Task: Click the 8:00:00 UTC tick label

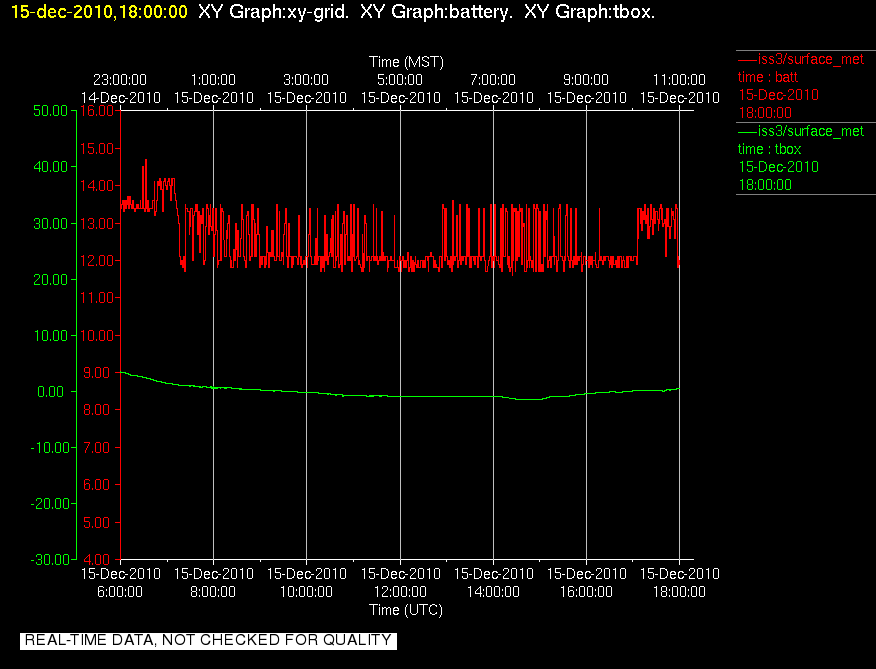Action: (x=213, y=592)
